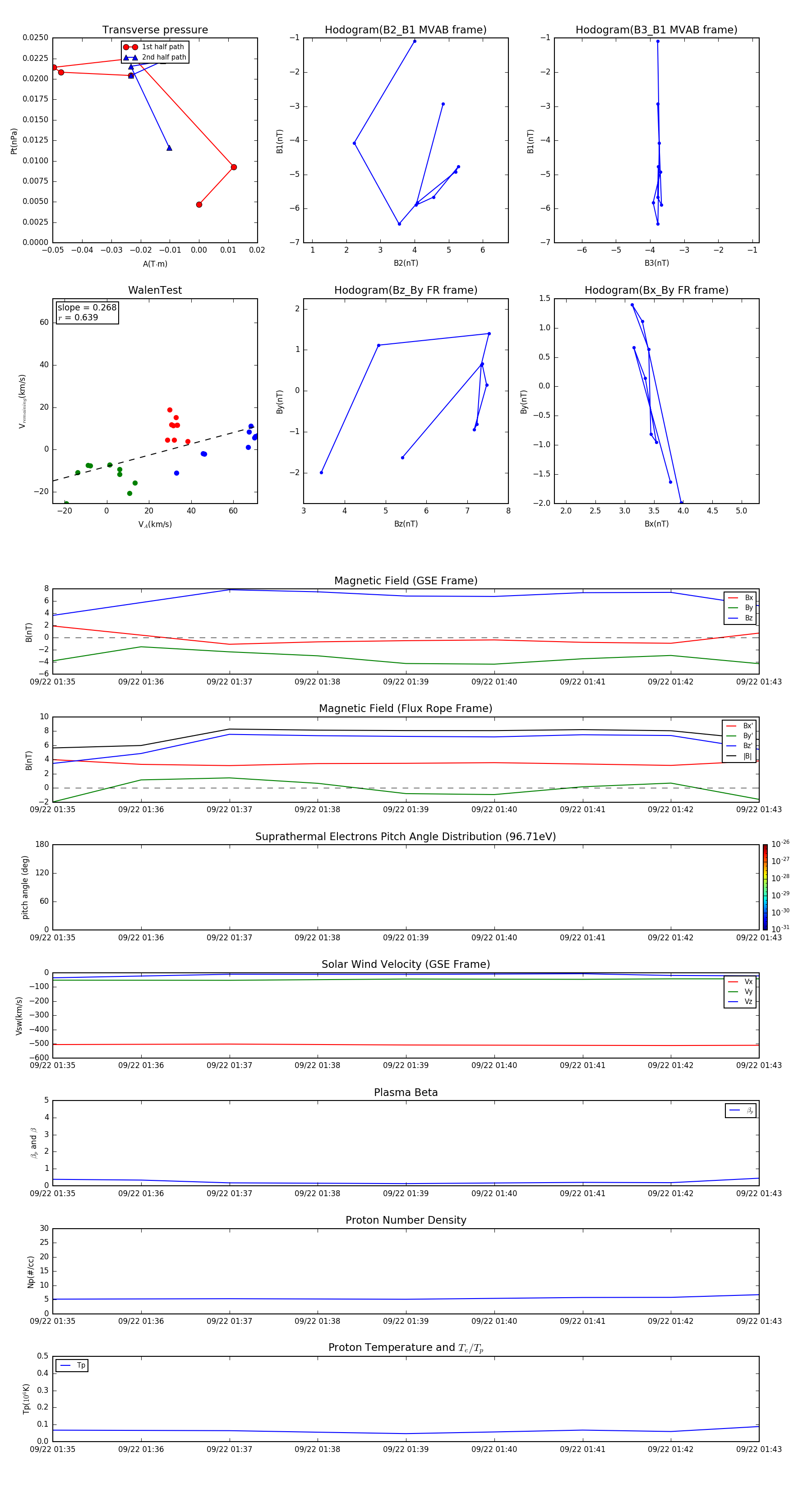Select the 'Bz(nT)' x-axis label
812x1489 pixels.
(406, 524)
